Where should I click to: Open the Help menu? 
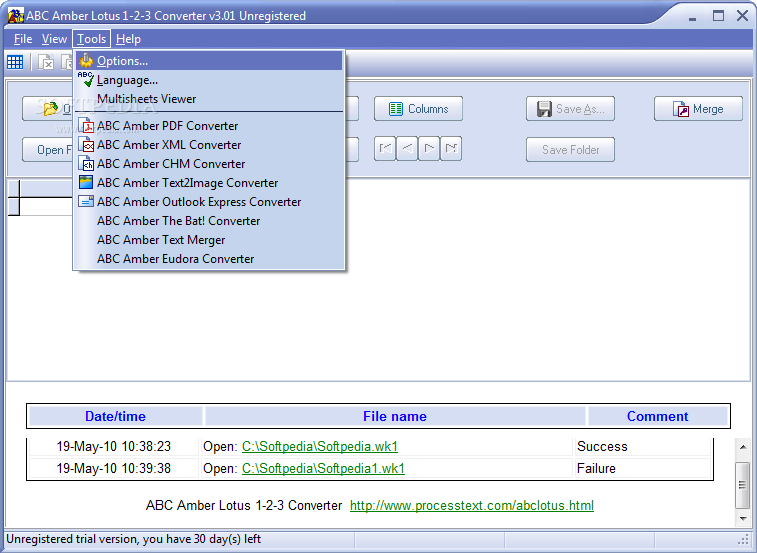(128, 39)
